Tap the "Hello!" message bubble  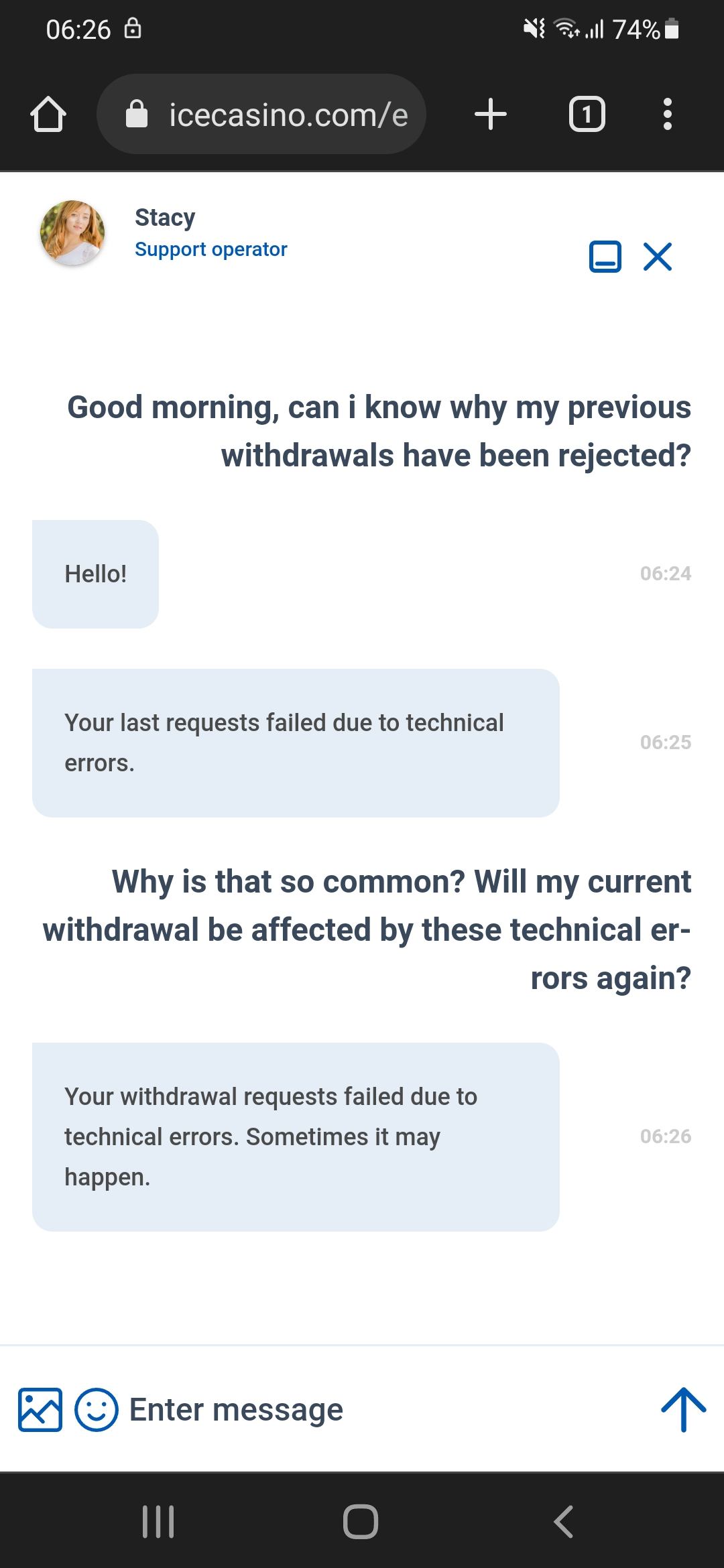[x=95, y=574]
